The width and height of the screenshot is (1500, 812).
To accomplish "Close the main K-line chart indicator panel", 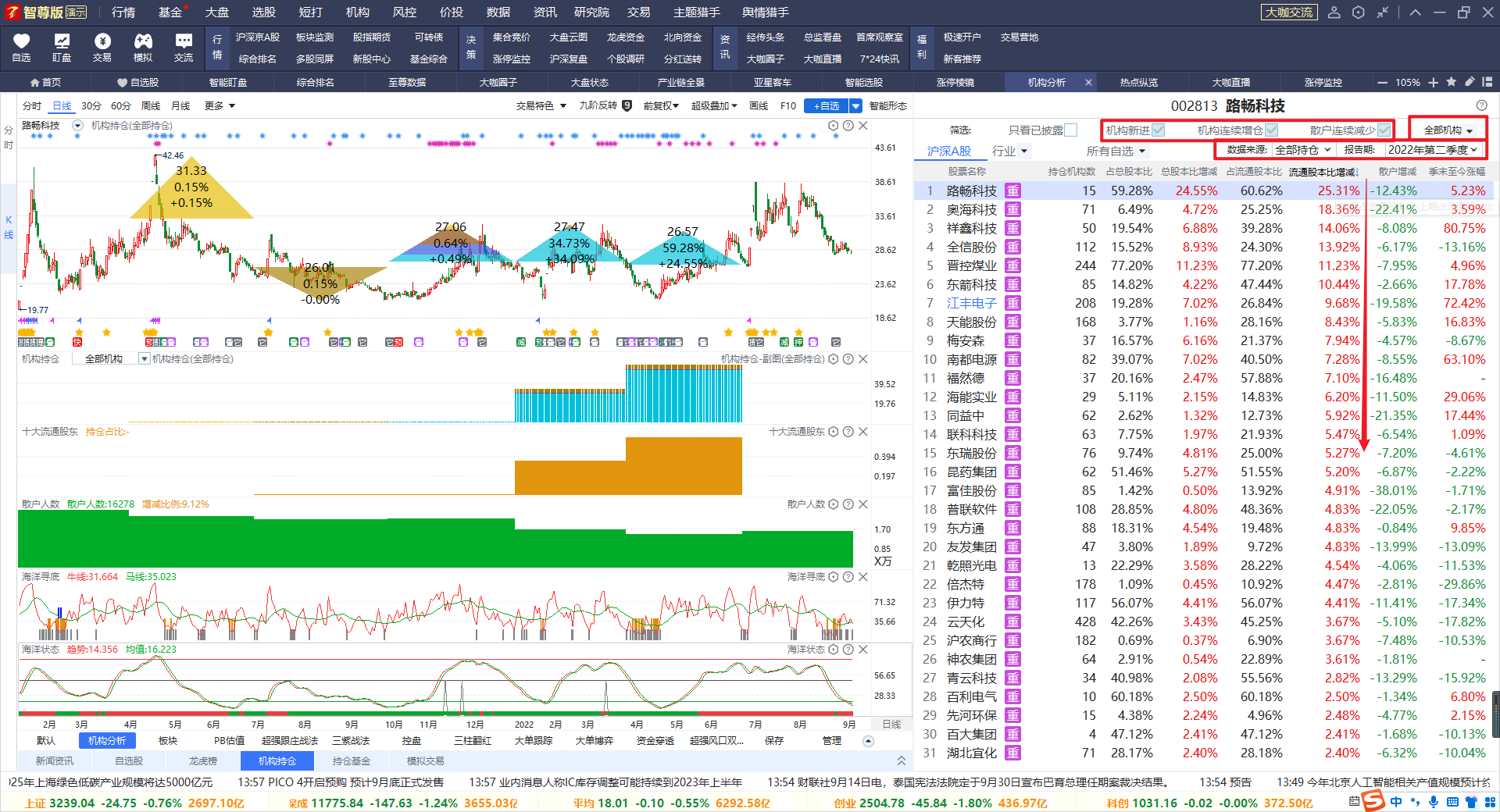I will tap(863, 125).
